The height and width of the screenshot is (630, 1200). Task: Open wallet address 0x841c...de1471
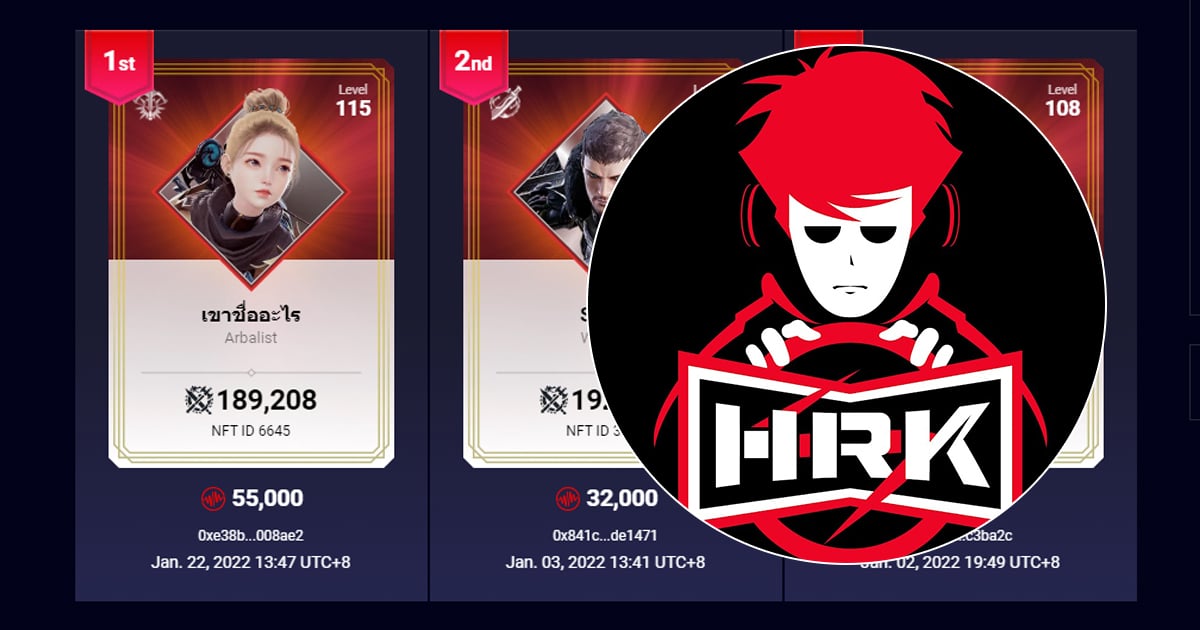click(605, 535)
